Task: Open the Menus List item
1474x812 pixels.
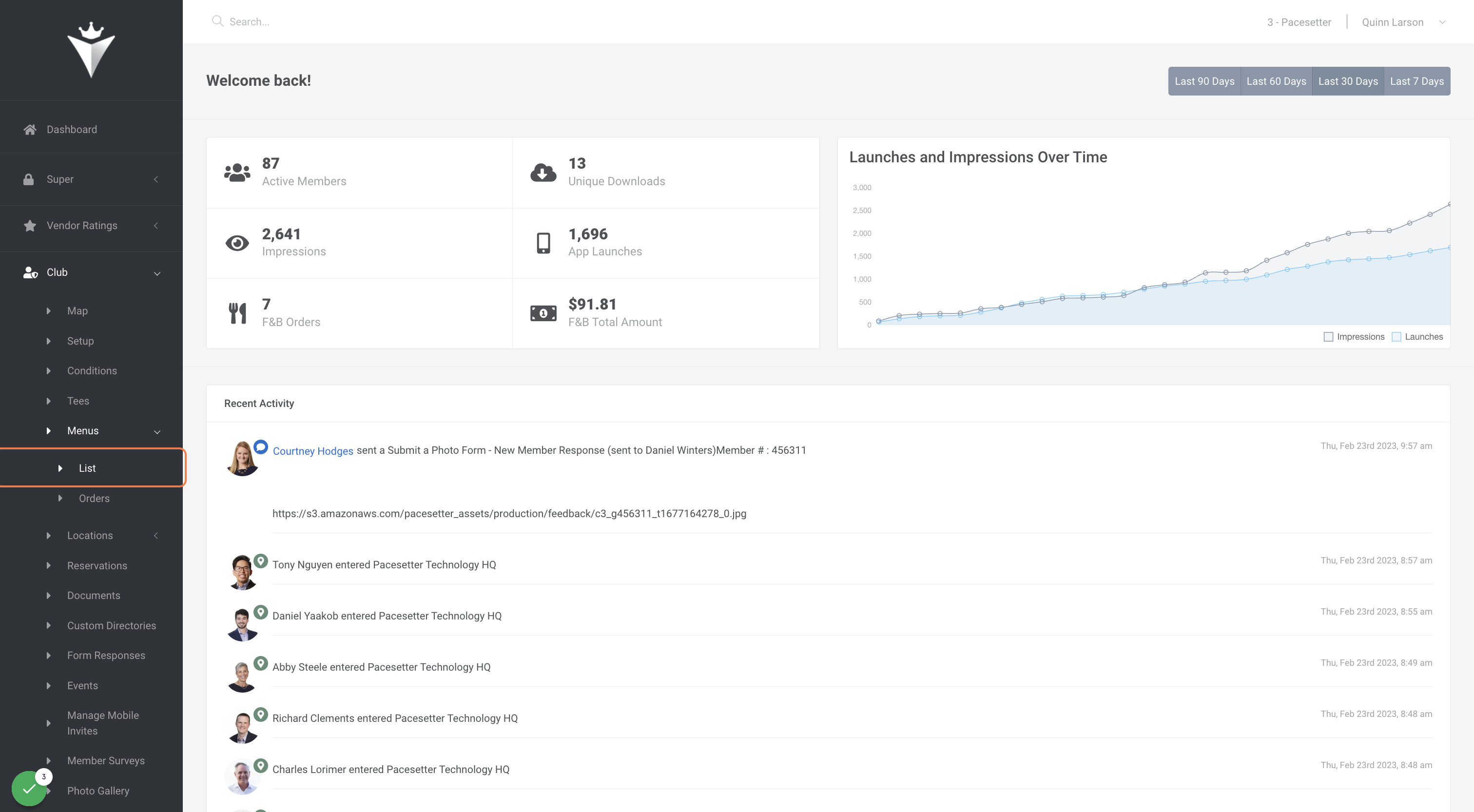Action: click(x=92, y=467)
